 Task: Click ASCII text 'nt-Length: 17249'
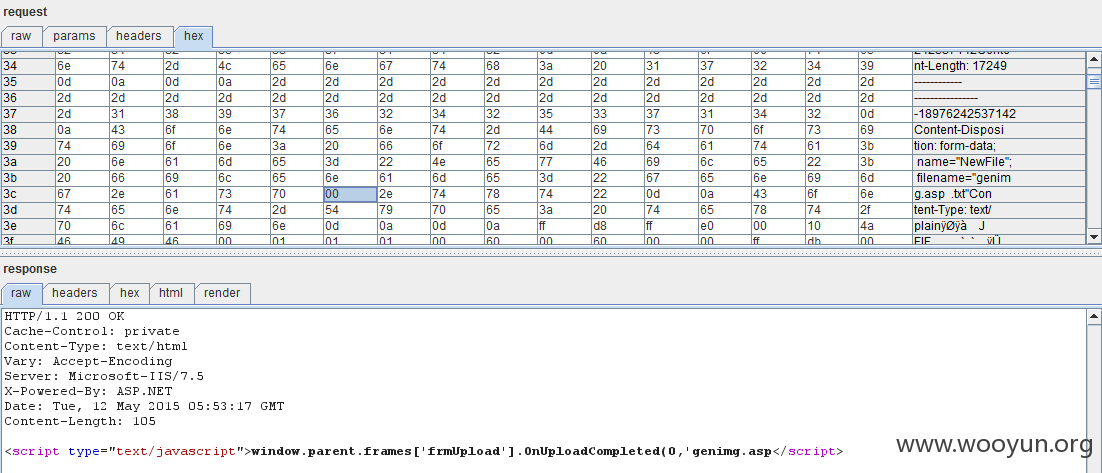click(x=959, y=65)
